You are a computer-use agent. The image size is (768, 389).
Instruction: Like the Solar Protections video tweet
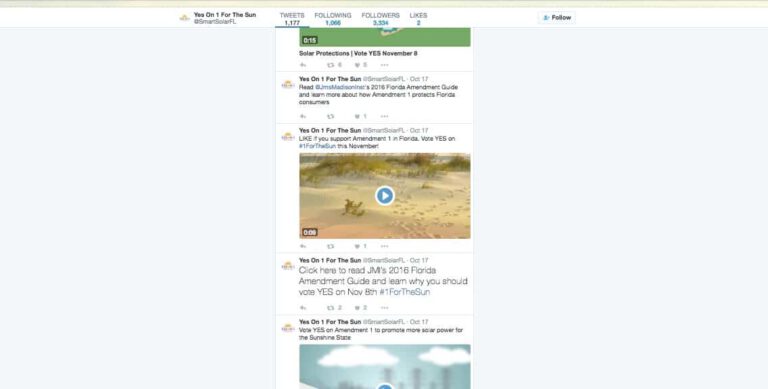click(x=358, y=65)
